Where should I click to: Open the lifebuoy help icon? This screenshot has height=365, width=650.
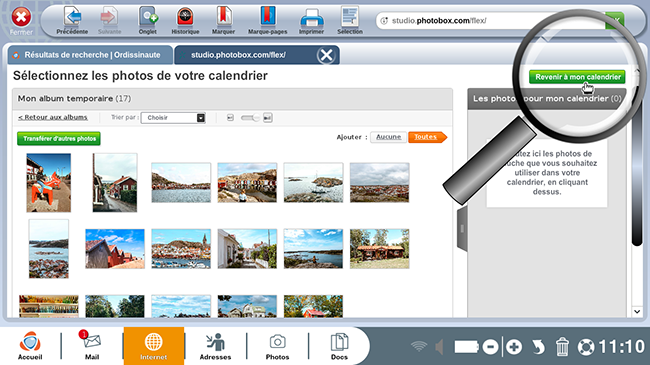click(x=586, y=347)
